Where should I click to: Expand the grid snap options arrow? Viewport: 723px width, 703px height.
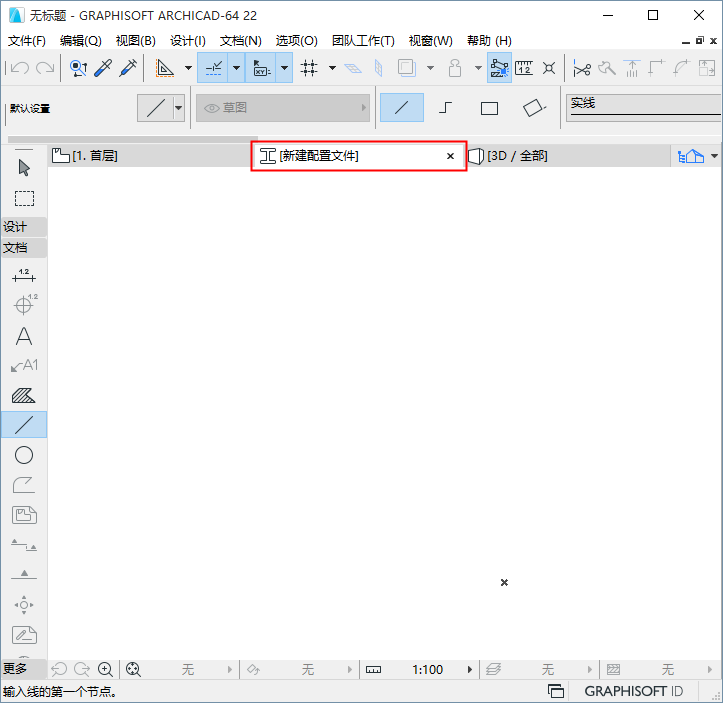click(x=332, y=68)
